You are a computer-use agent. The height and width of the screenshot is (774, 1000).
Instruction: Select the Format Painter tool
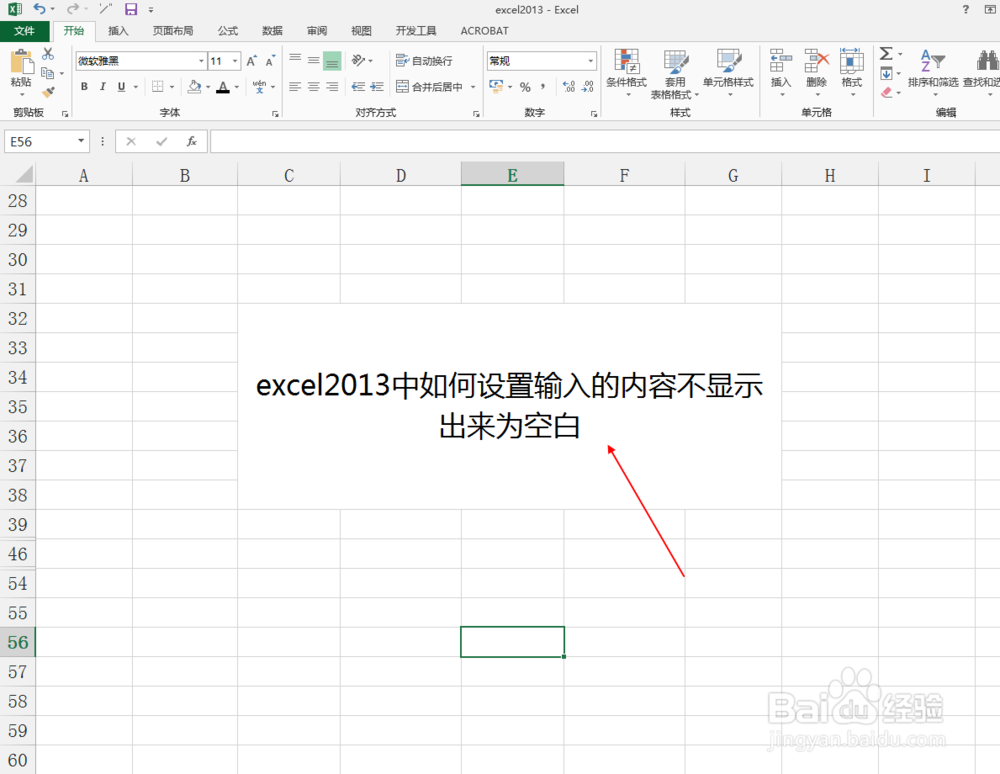coord(47,92)
